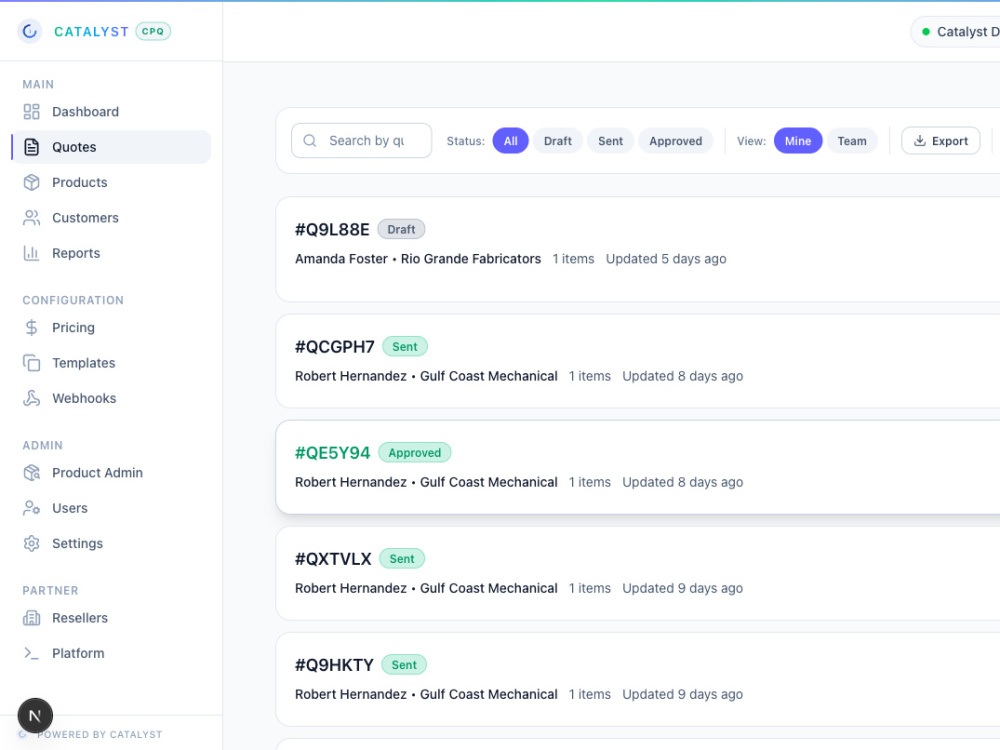Open the Webhooks configuration
The image size is (1000, 750).
point(111,399)
